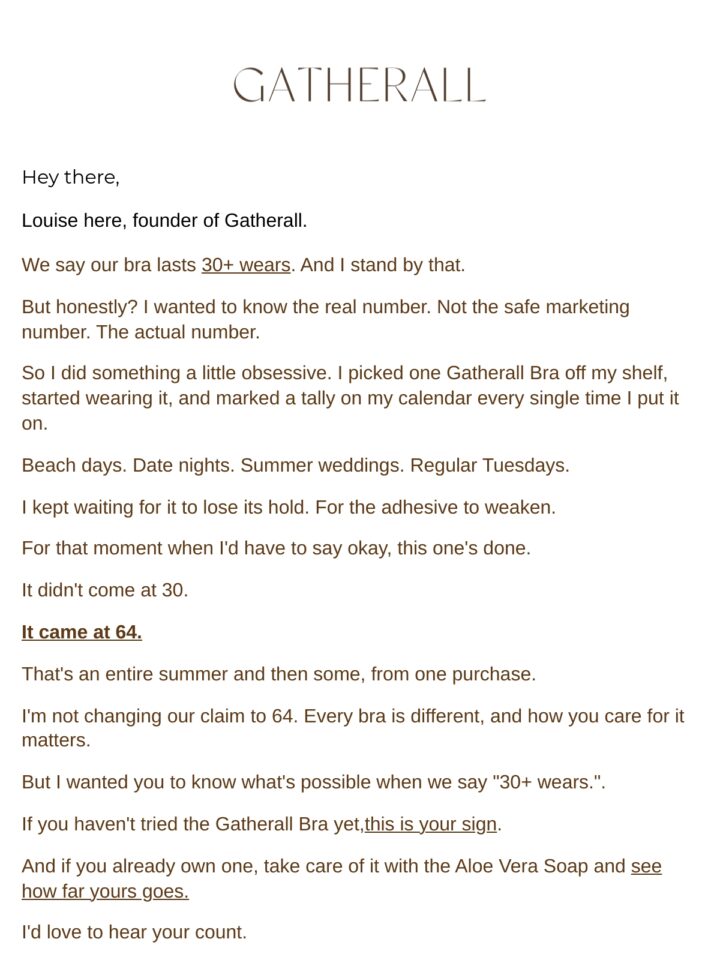The image size is (720, 960).
Task: Click the "Aloe Vera Soap" mention
Action: tap(522, 866)
